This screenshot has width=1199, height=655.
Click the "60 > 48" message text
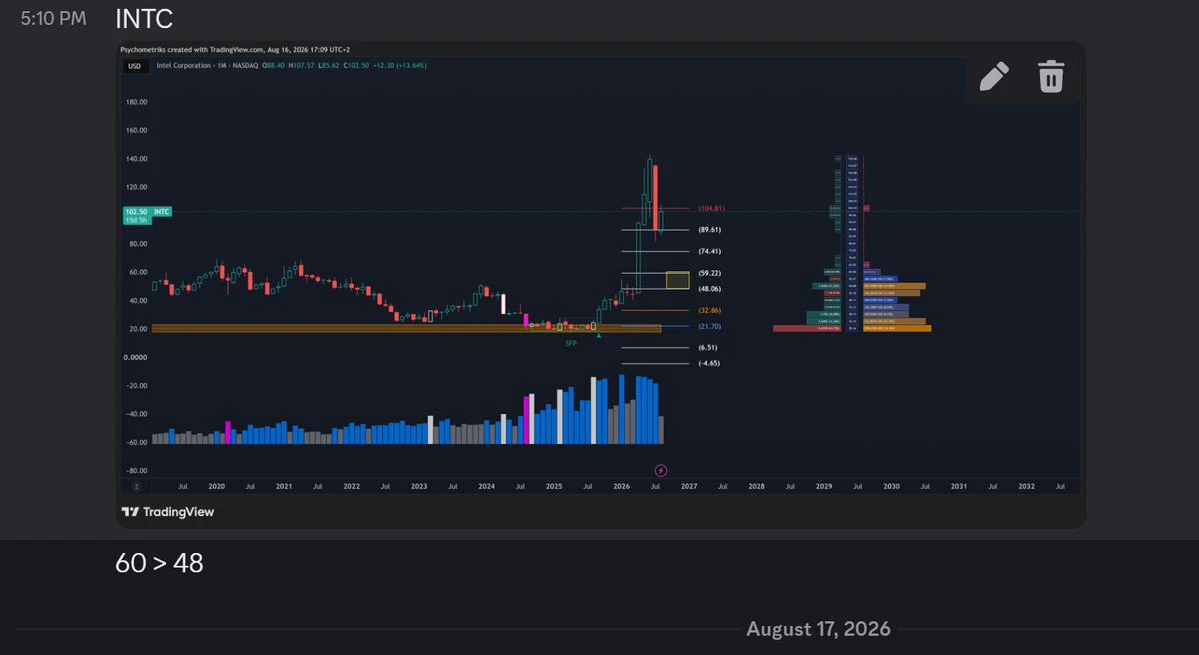click(159, 563)
